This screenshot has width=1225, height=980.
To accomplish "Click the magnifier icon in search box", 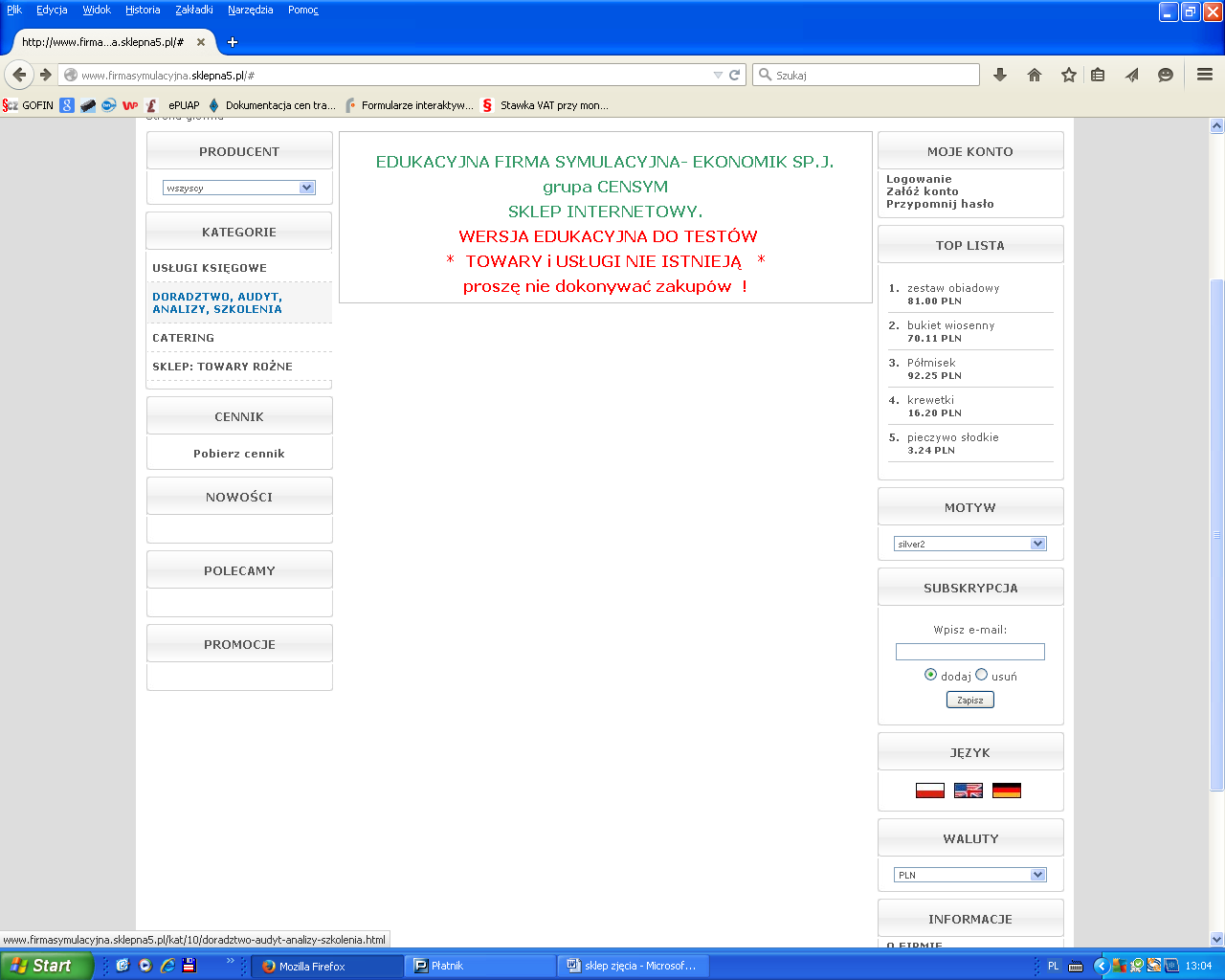I will tap(765, 75).
